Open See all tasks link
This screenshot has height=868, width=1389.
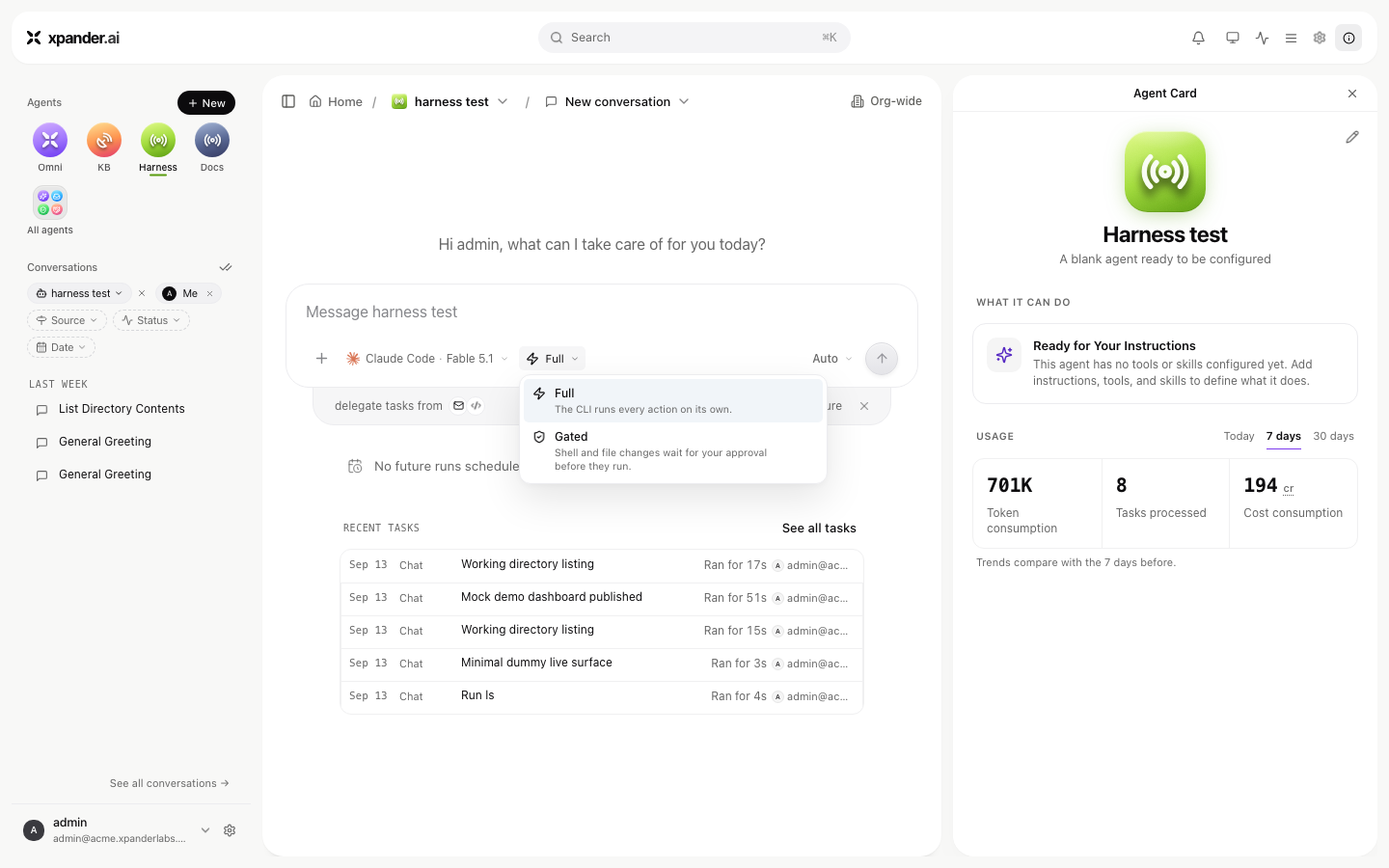click(x=819, y=528)
